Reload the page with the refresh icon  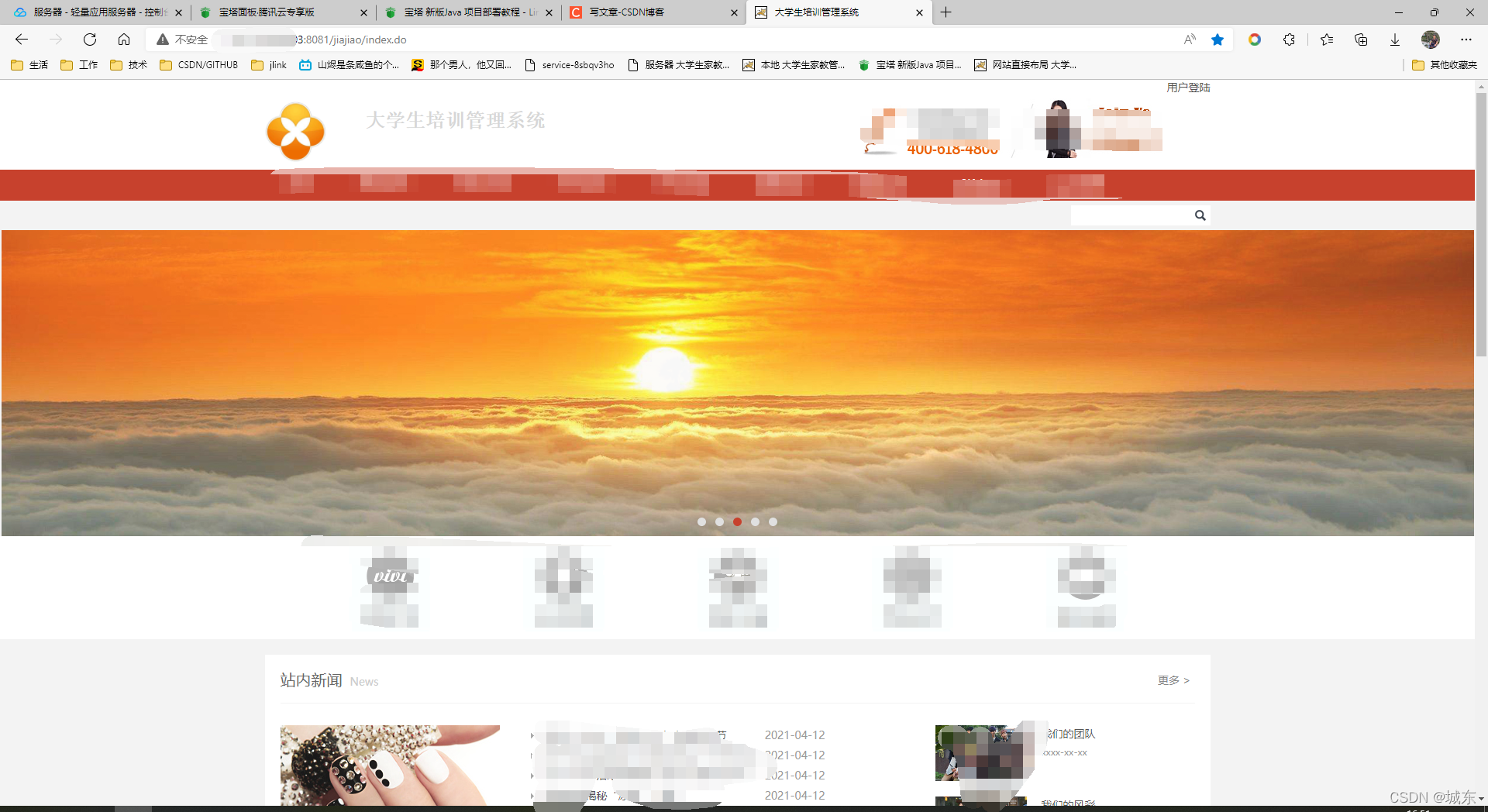pos(90,40)
